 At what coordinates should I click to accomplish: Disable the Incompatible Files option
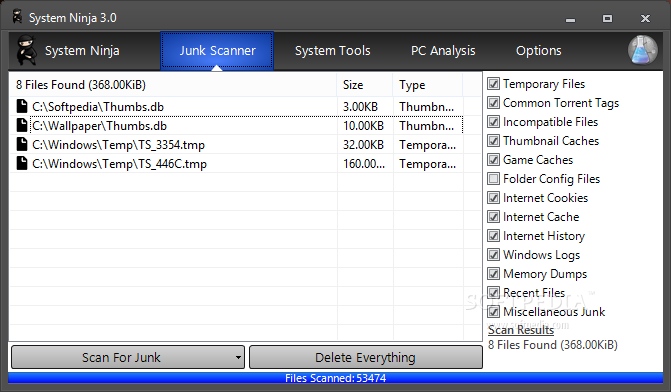[x=493, y=122]
